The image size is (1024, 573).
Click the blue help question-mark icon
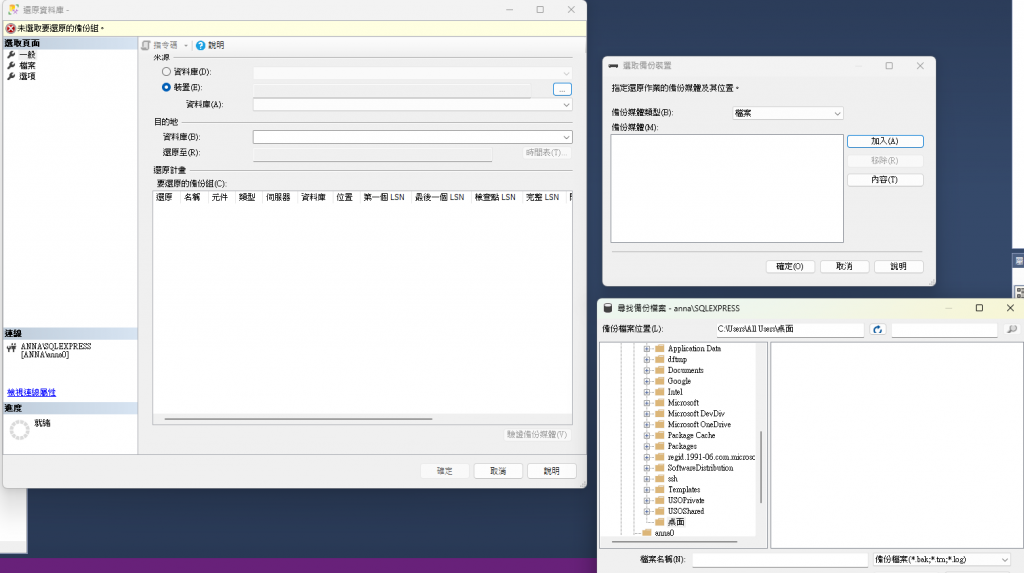[200, 45]
